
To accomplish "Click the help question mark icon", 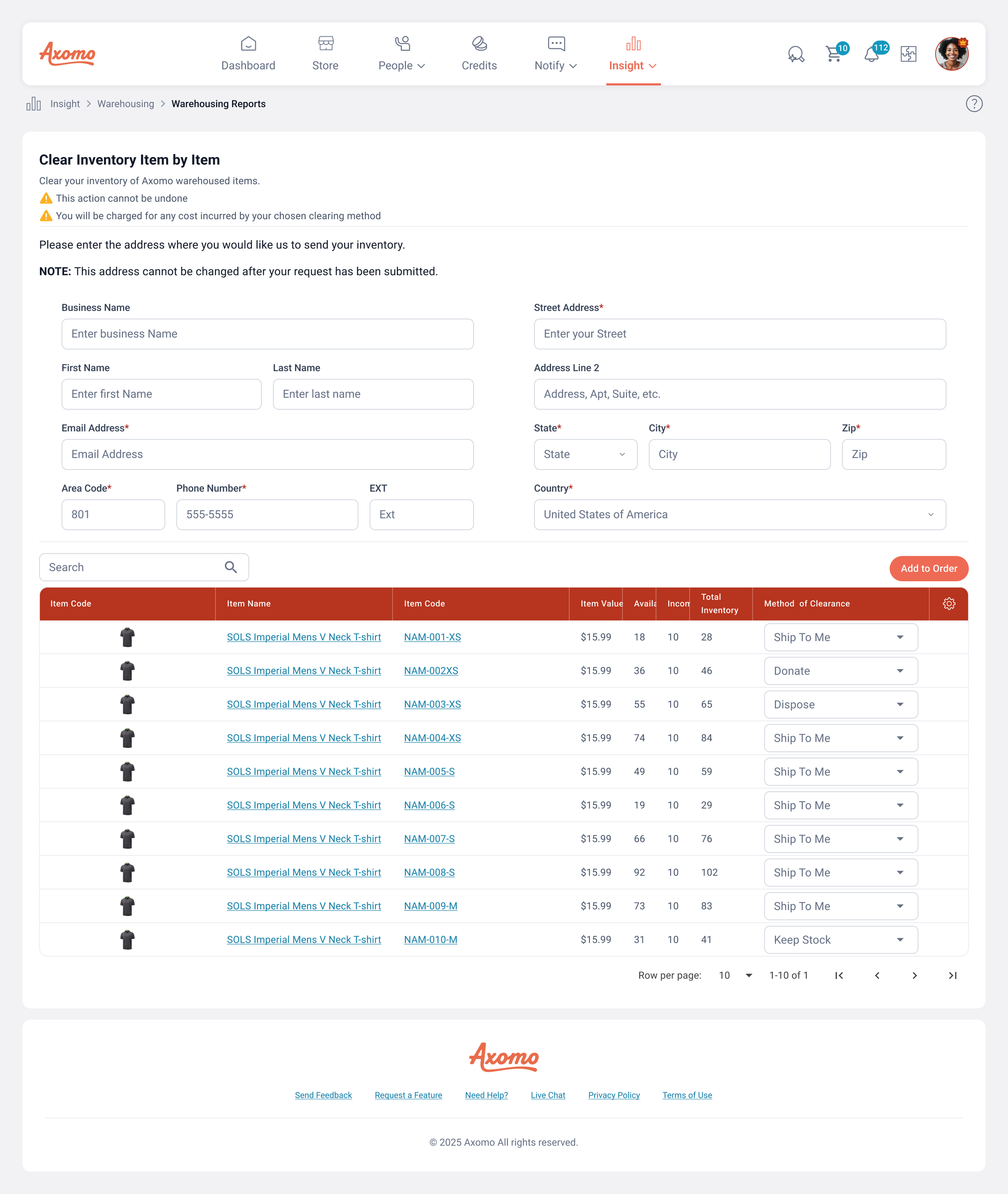I will point(974,103).
